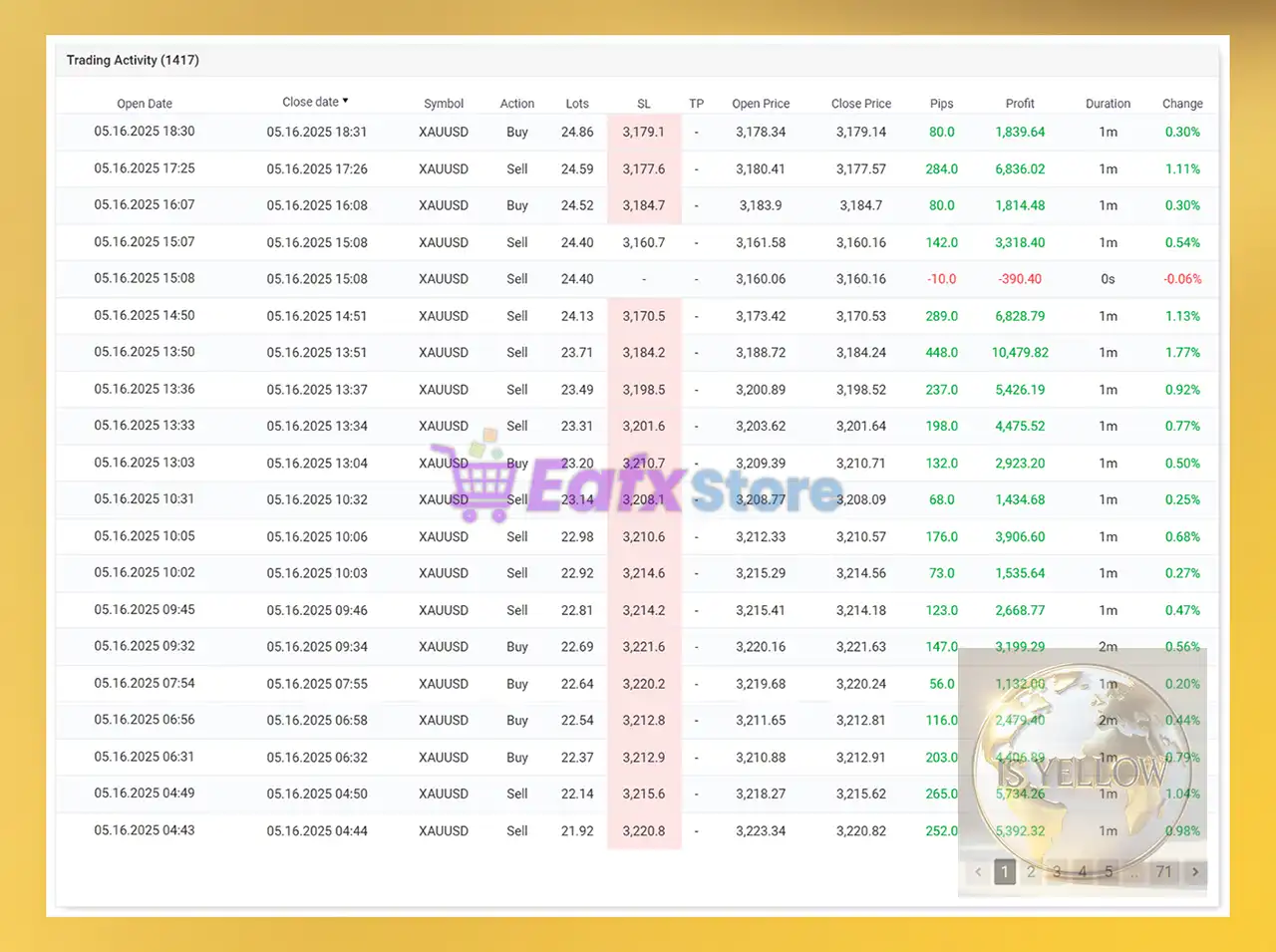This screenshot has height=952, width=1276.
Task: Sort by the Profit column header
Action: click(x=1020, y=104)
